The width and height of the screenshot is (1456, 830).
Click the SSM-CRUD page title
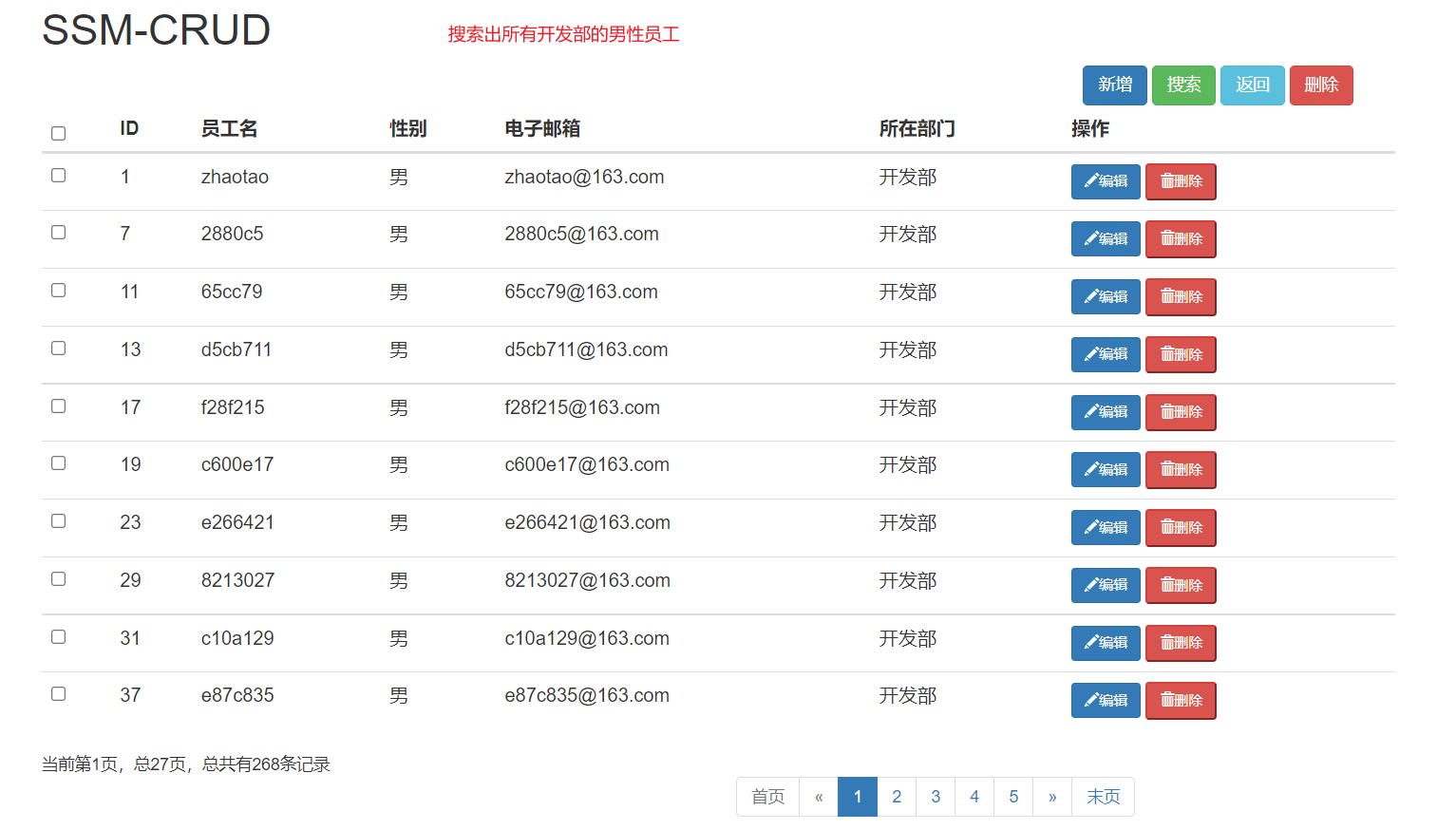pyautogui.click(x=157, y=30)
